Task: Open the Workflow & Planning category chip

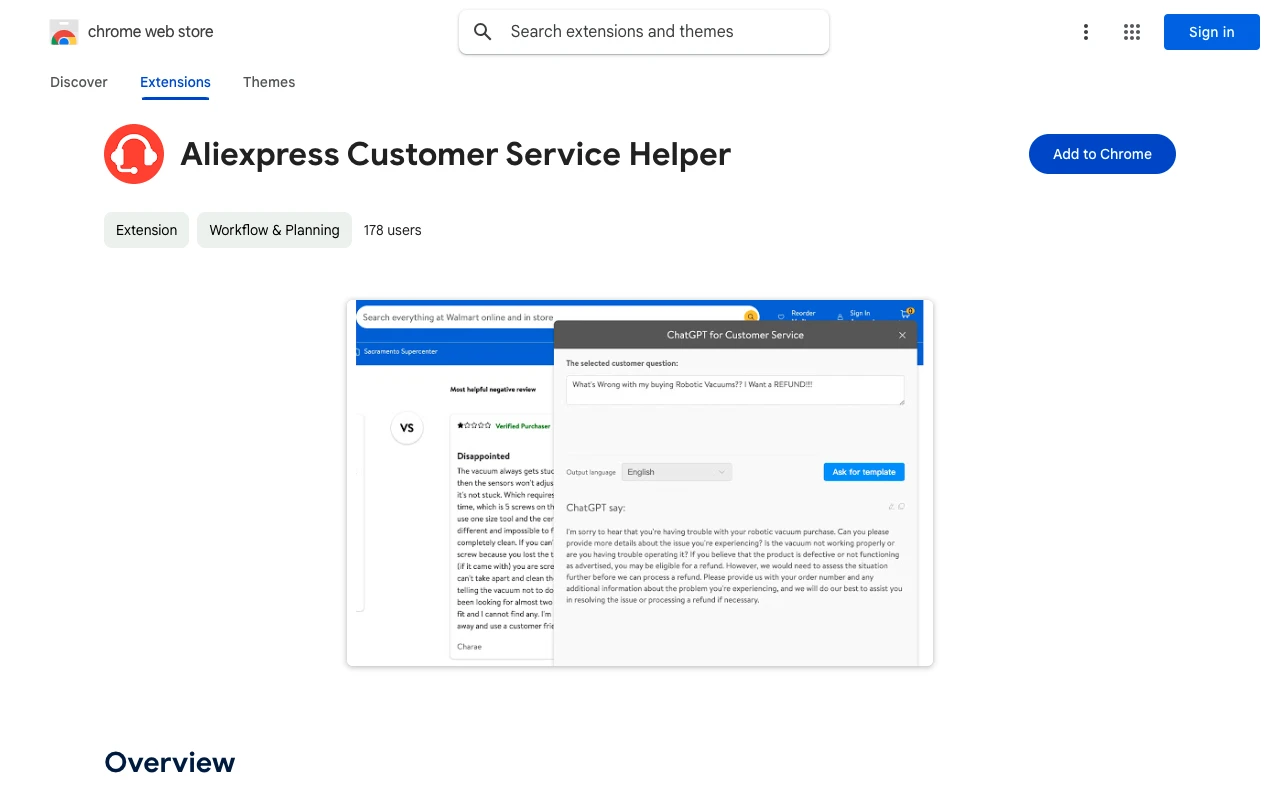Action: pyautogui.click(x=274, y=230)
